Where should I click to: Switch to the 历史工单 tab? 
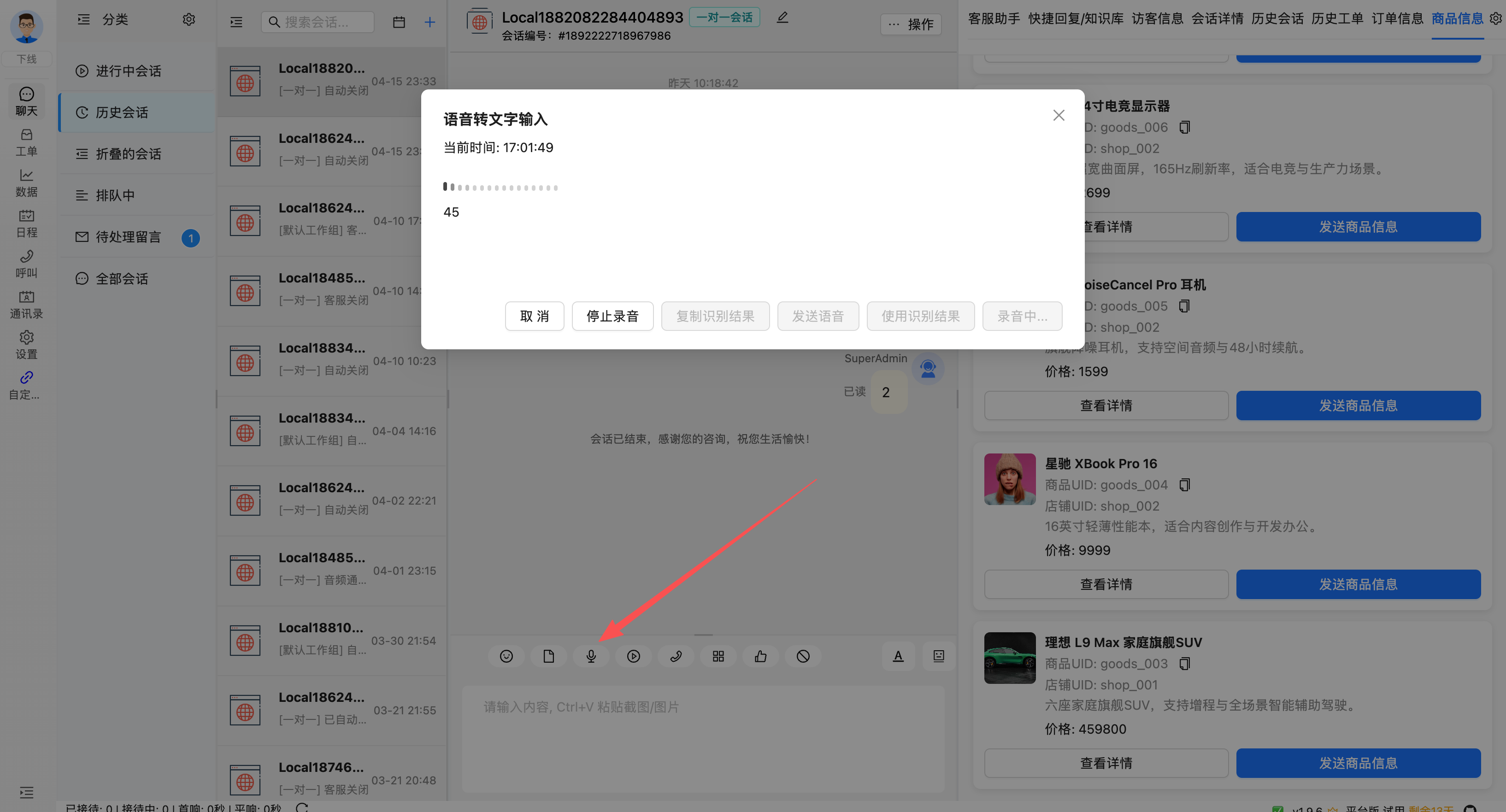pyautogui.click(x=1337, y=19)
